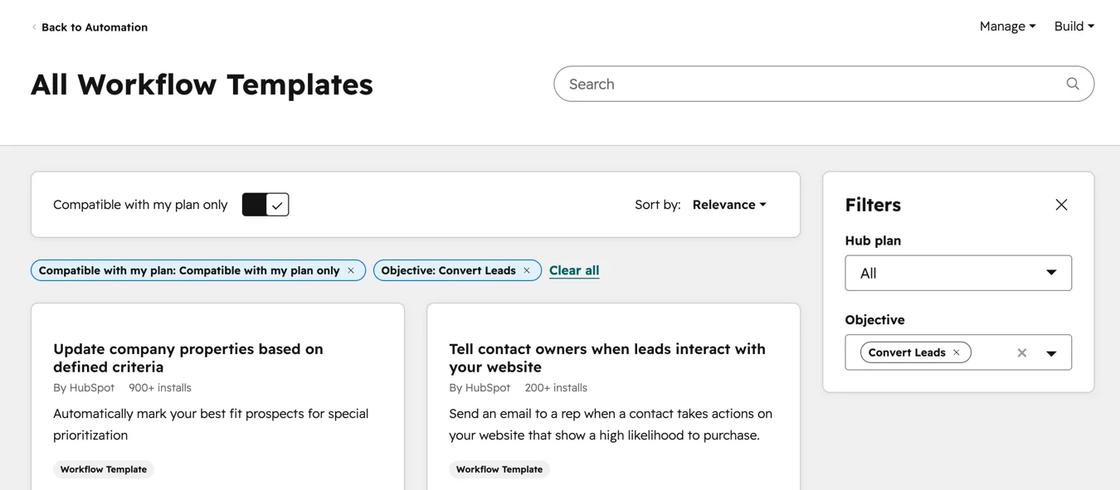This screenshot has height=490, width=1120.
Task: Click the All Workflow Templates heading
Action: [x=201, y=84]
